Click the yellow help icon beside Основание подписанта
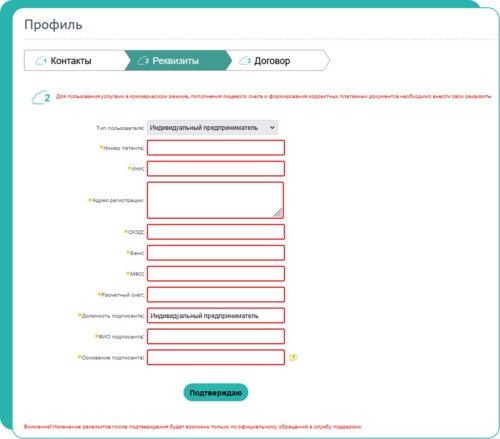 click(293, 358)
